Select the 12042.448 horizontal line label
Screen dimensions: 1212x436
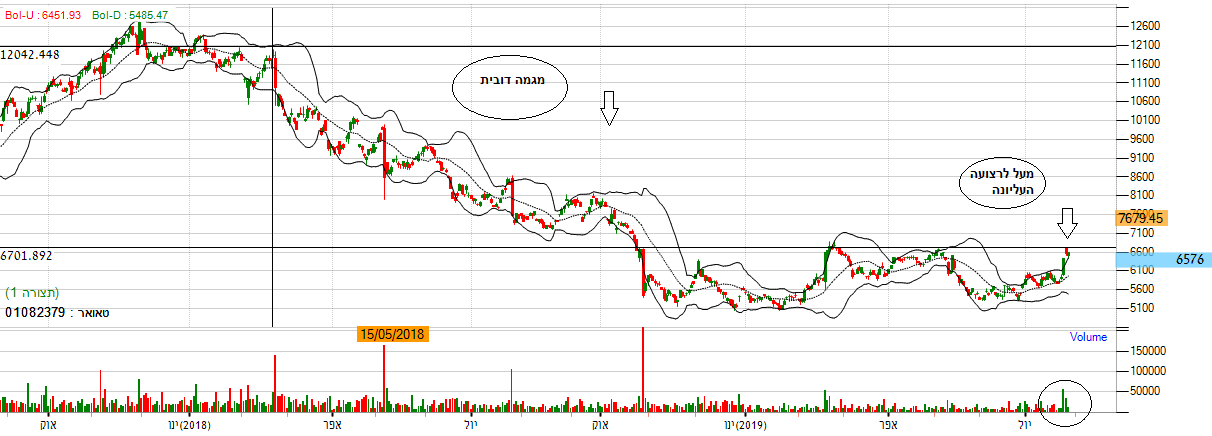32,56
